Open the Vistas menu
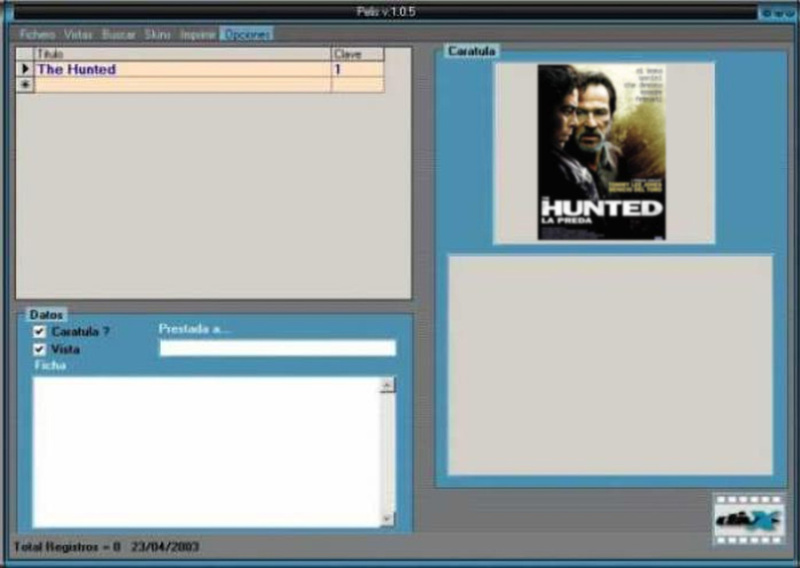Viewport: 800px width, 568px height. tap(78, 34)
